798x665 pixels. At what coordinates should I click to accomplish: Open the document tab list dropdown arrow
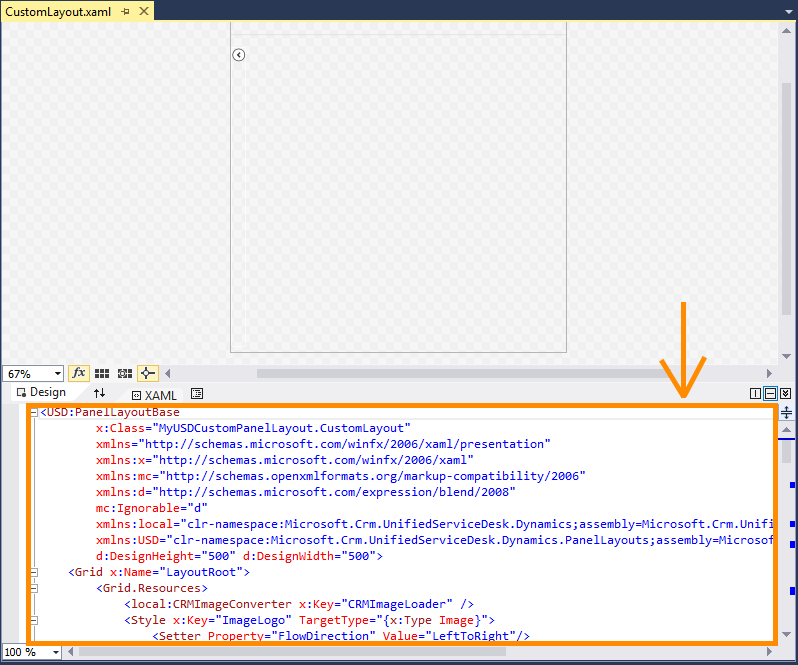[x=788, y=11]
